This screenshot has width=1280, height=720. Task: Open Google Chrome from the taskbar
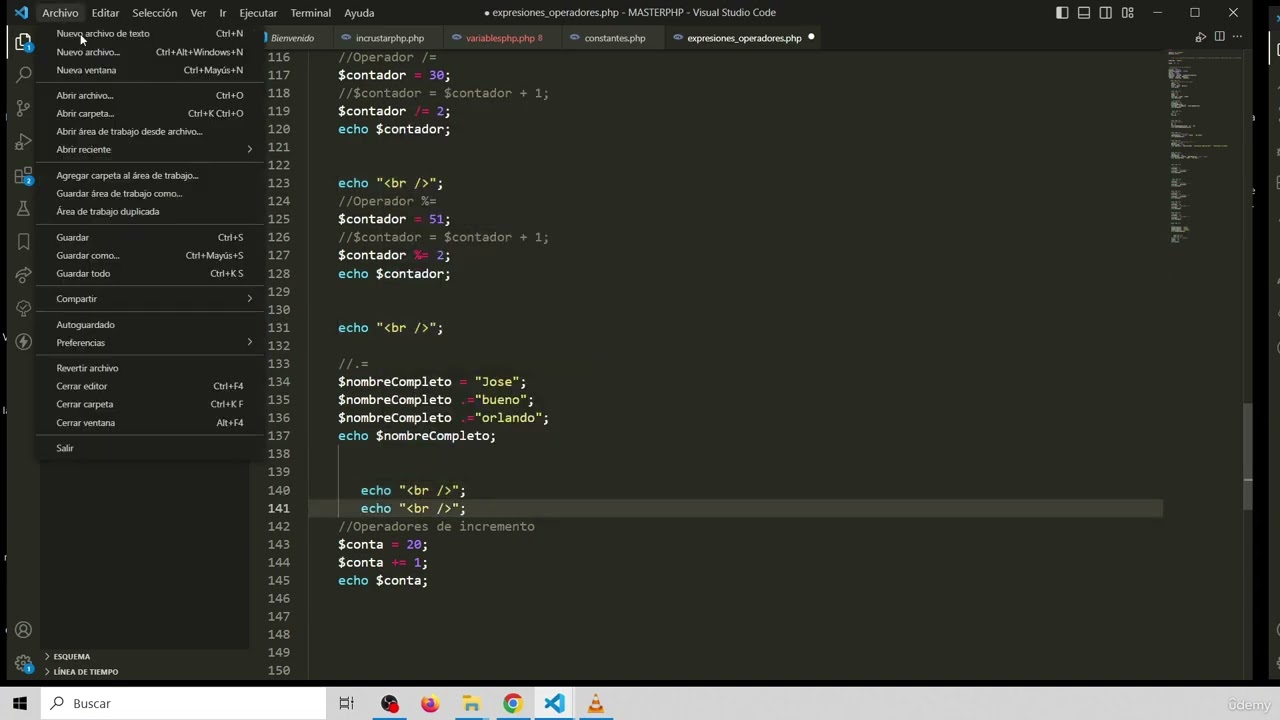(512, 703)
